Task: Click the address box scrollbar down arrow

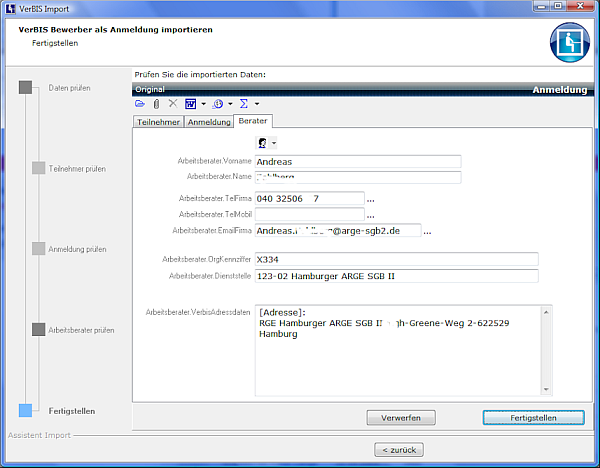Action: (546, 389)
